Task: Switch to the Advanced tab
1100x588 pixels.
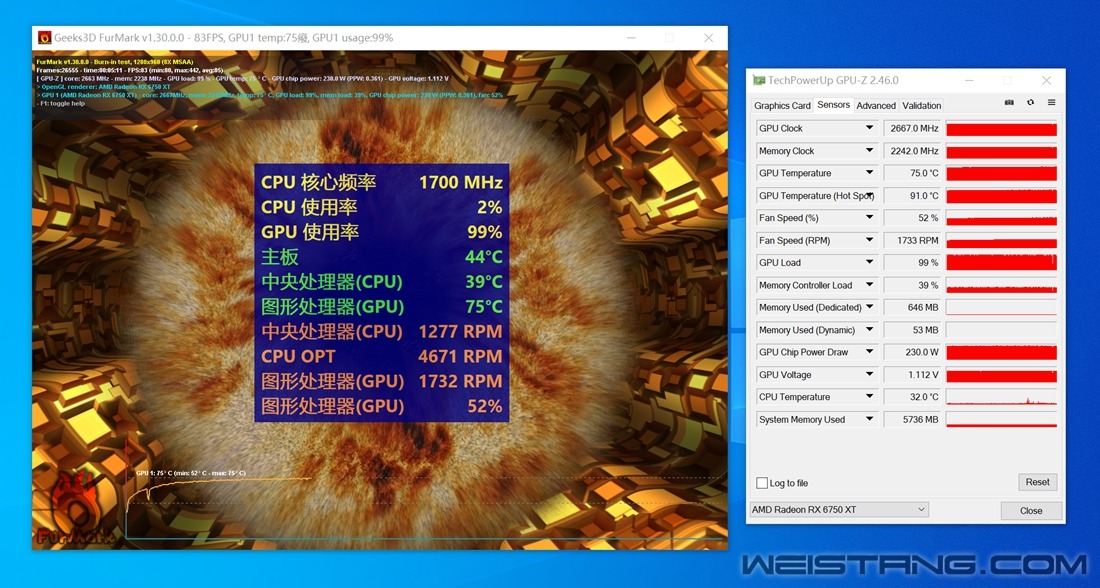Action: pyautogui.click(x=876, y=105)
